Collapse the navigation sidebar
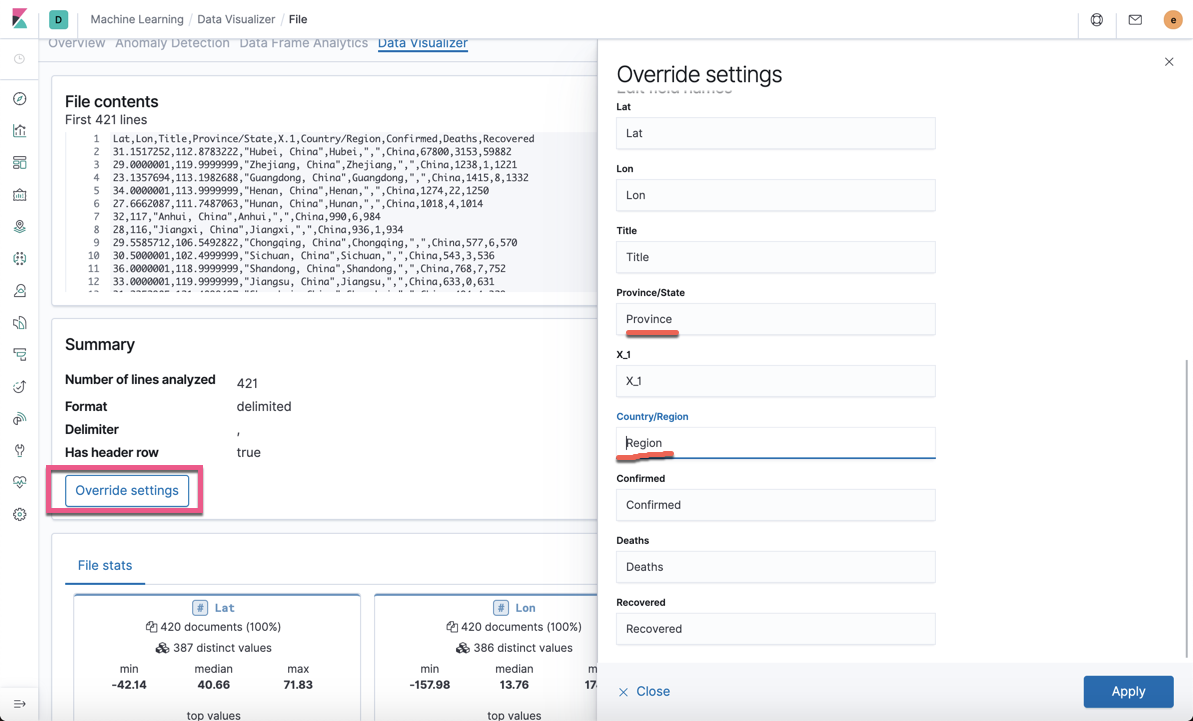This screenshot has width=1193, height=721. point(18,704)
